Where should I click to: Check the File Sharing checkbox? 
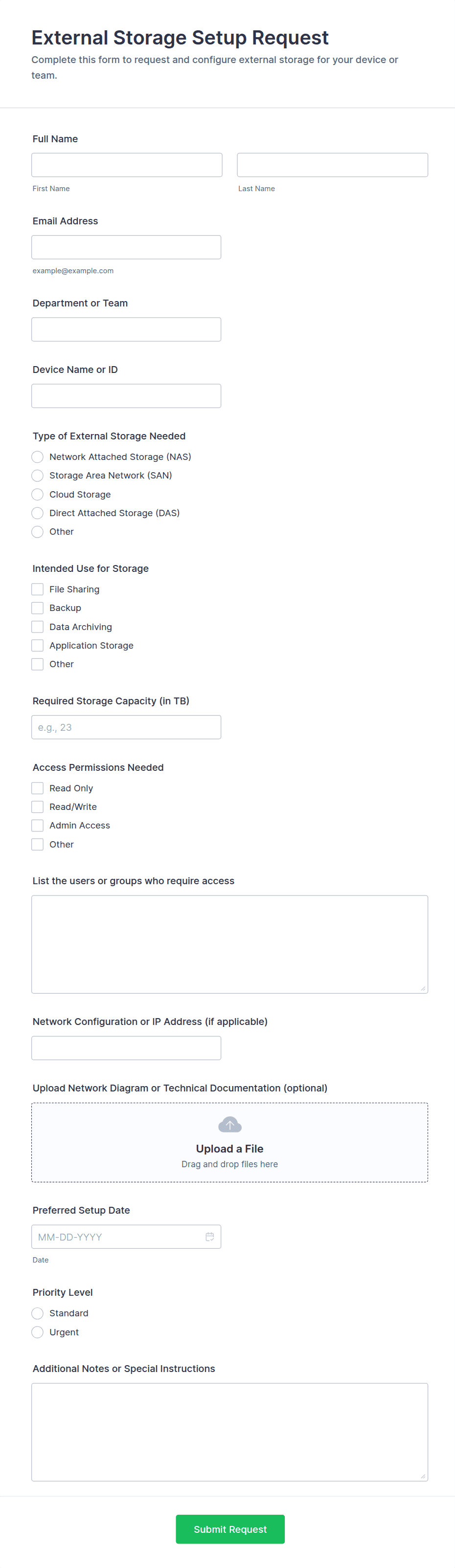38,589
